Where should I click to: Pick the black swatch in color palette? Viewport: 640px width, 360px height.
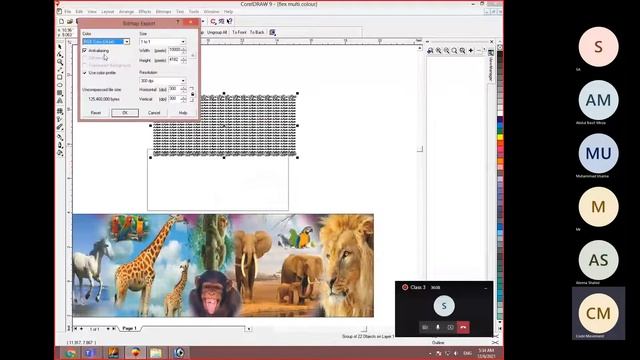click(500, 55)
